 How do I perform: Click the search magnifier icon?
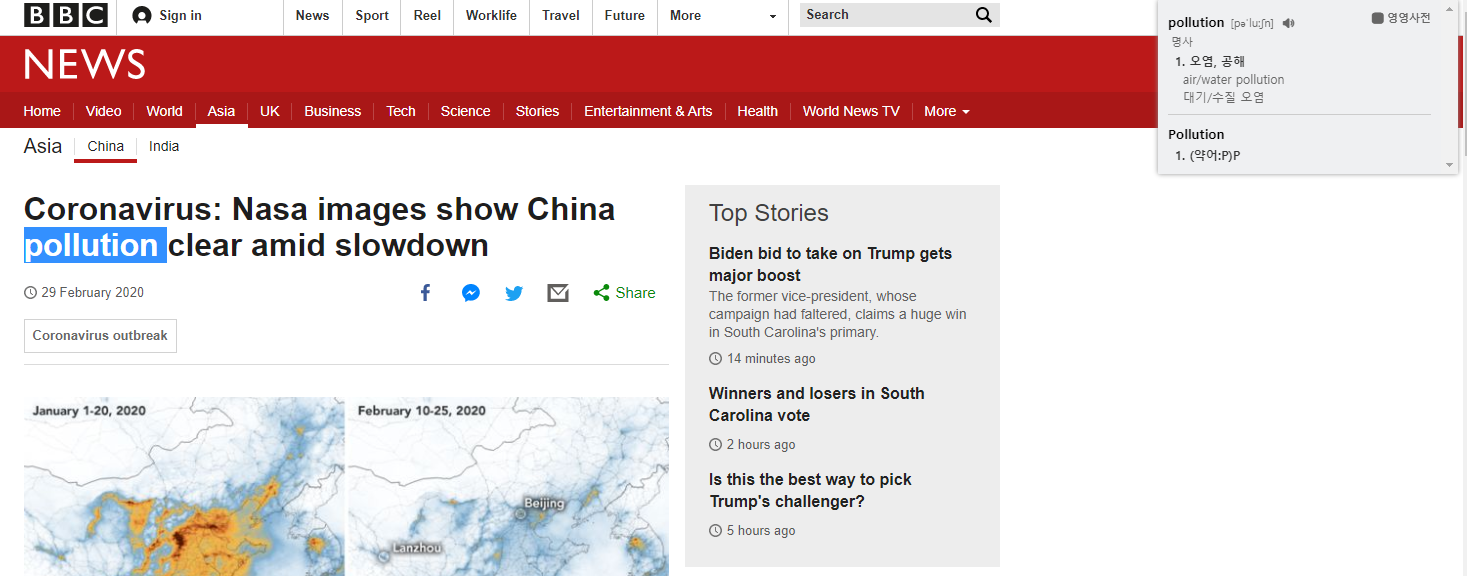983,15
